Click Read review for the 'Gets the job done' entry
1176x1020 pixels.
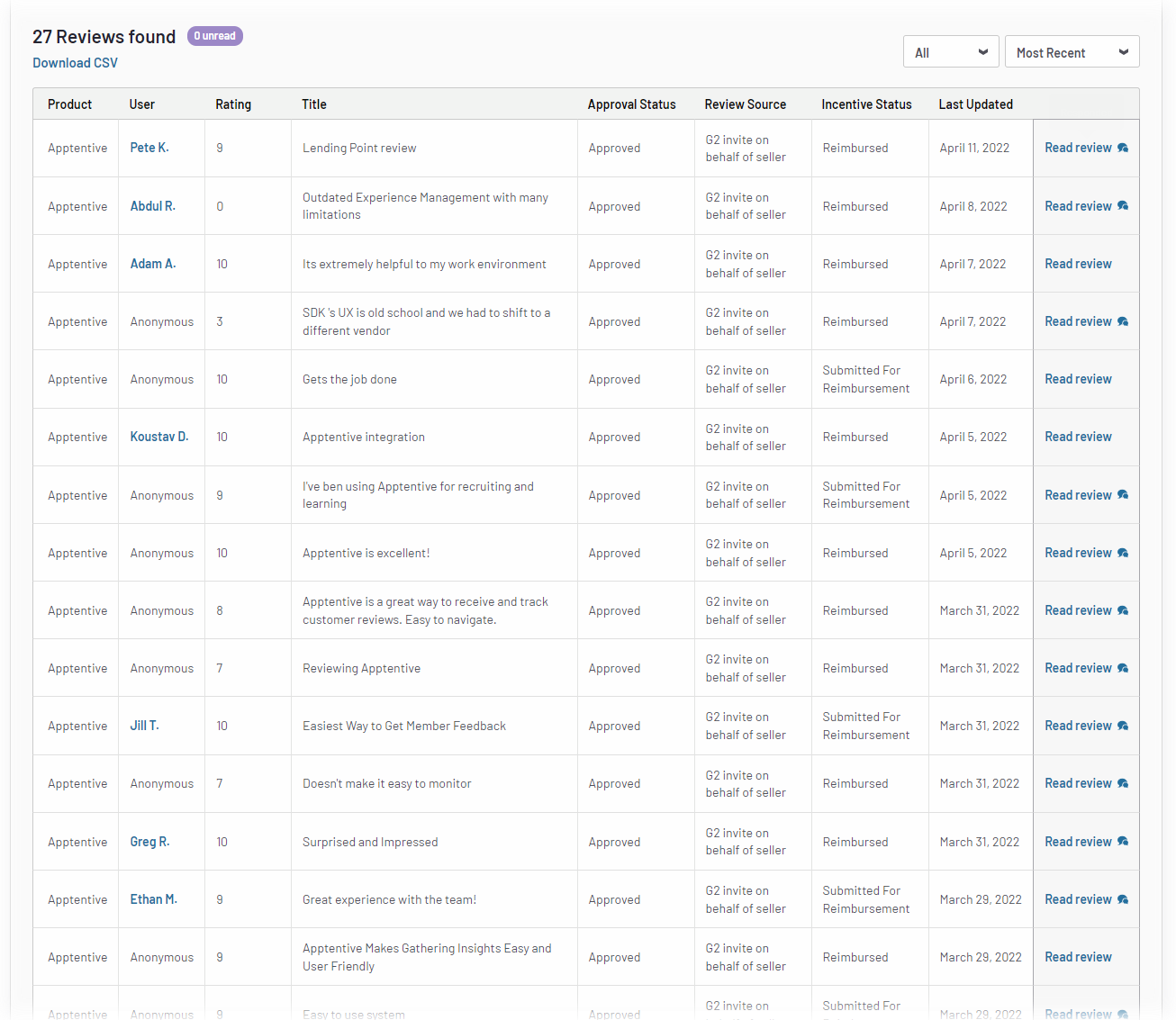[x=1078, y=378]
